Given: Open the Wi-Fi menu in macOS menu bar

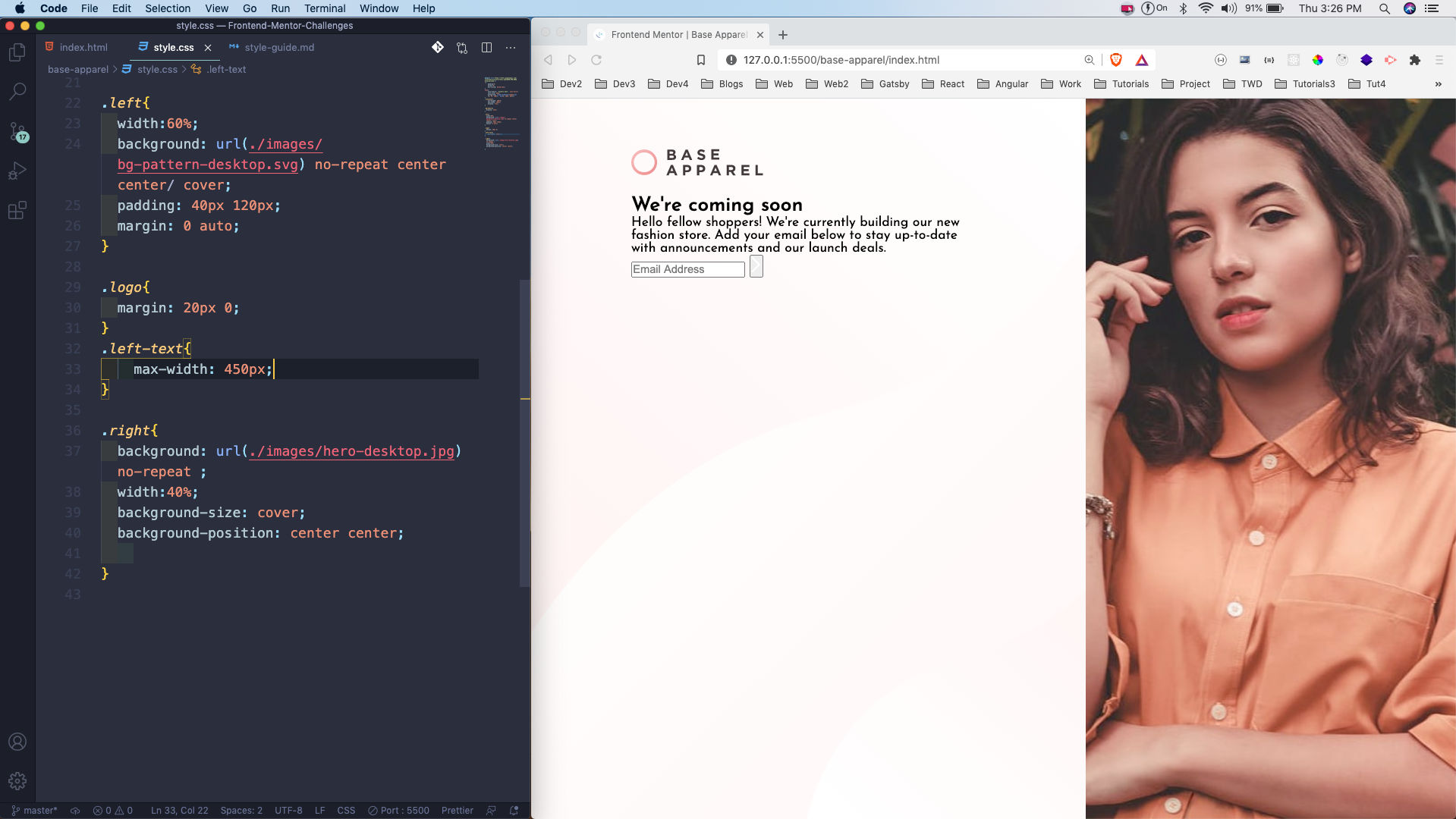Looking at the screenshot, I should tap(1206, 8).
